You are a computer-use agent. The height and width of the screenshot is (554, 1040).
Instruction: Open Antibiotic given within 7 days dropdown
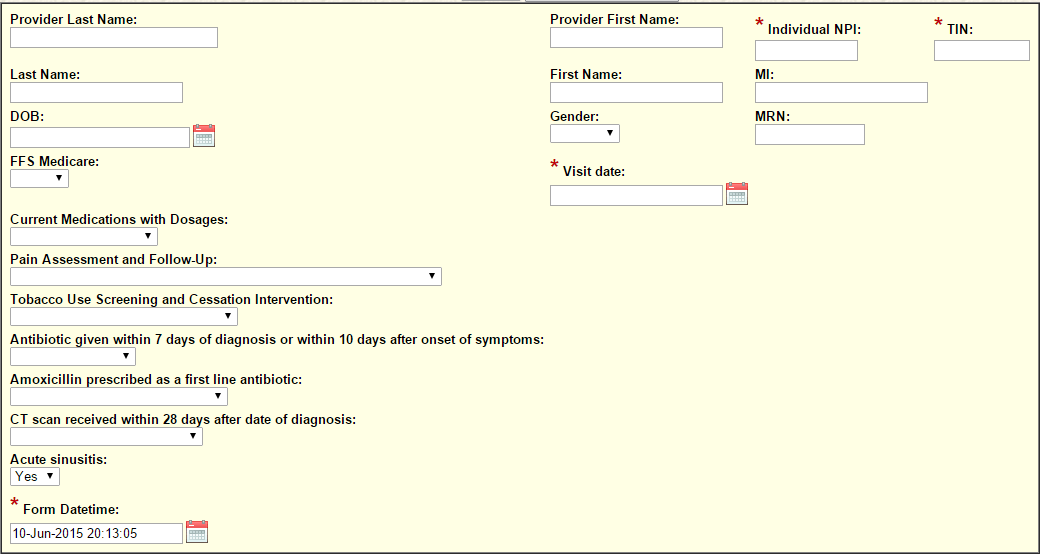[73, 357]
